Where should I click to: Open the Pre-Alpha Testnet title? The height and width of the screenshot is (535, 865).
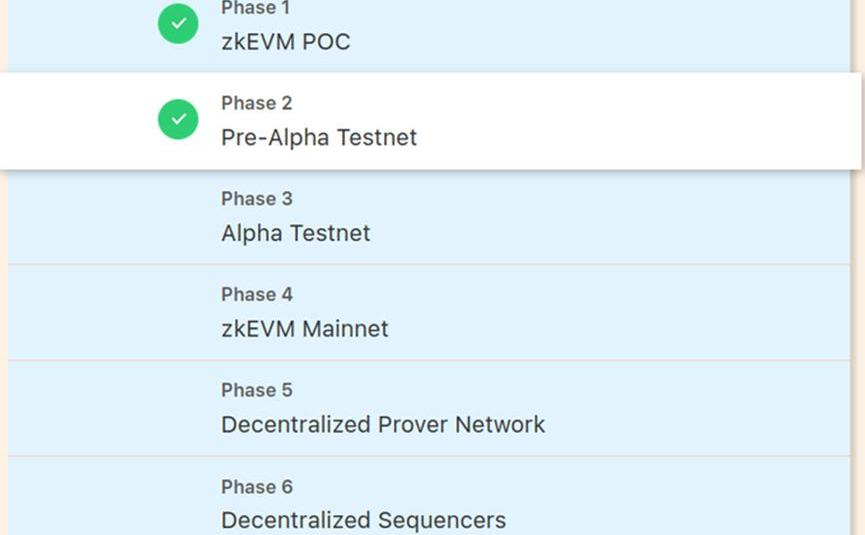(318, 138)
